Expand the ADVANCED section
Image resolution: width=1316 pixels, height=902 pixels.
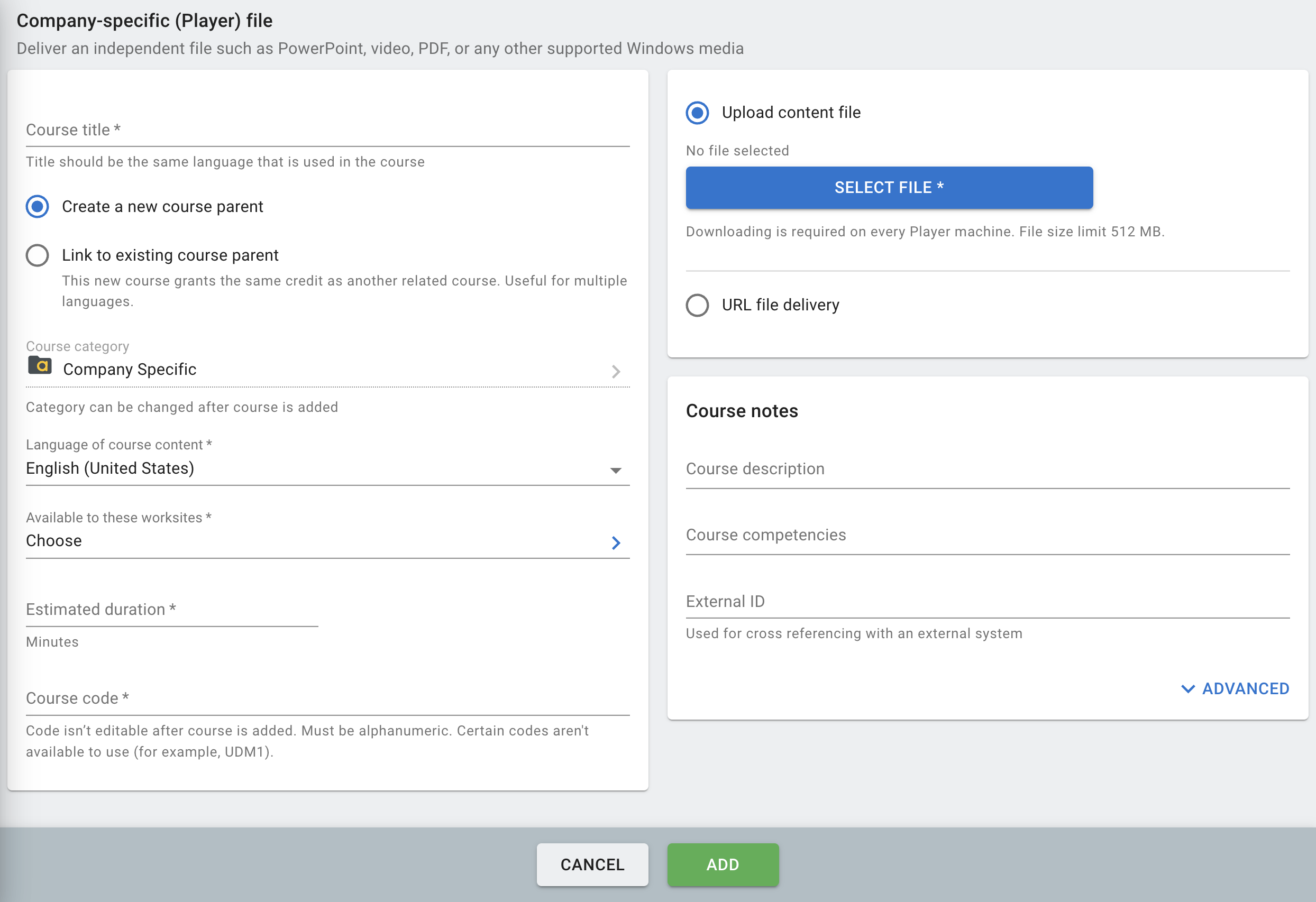pyautogui.click(x=1235, y=689)
